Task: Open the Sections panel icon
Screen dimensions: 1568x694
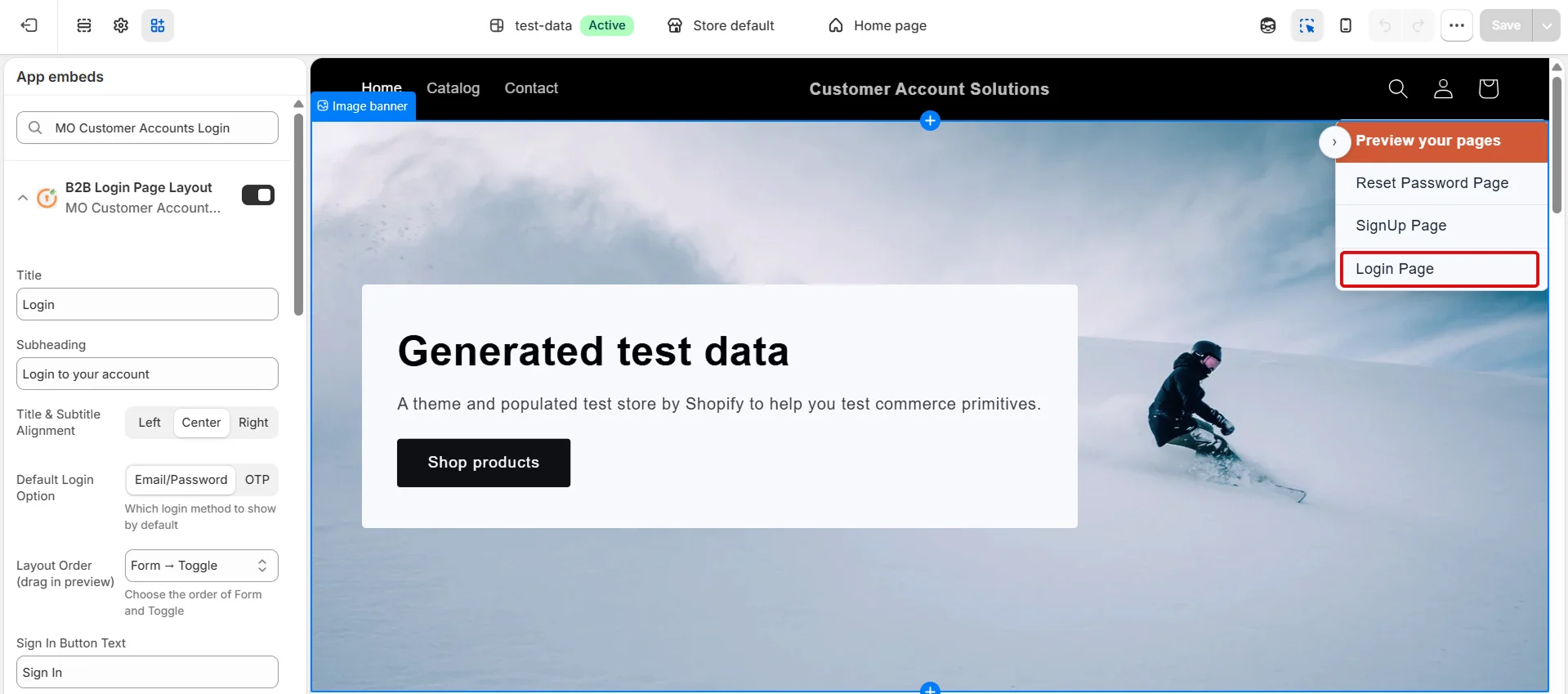Action: 84,25
